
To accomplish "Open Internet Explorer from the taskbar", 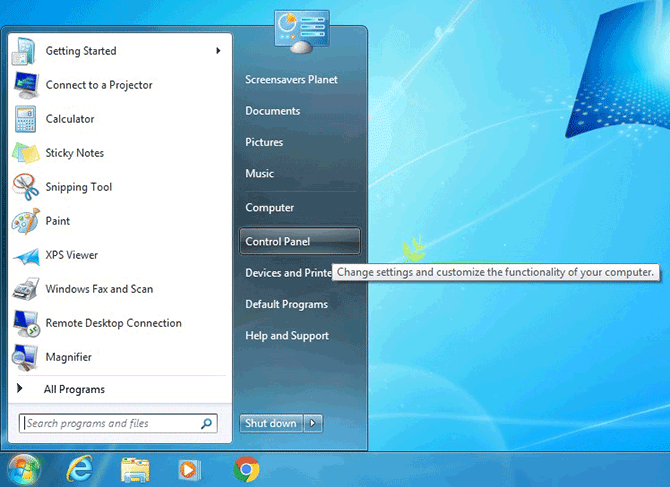I will point(79,469).
